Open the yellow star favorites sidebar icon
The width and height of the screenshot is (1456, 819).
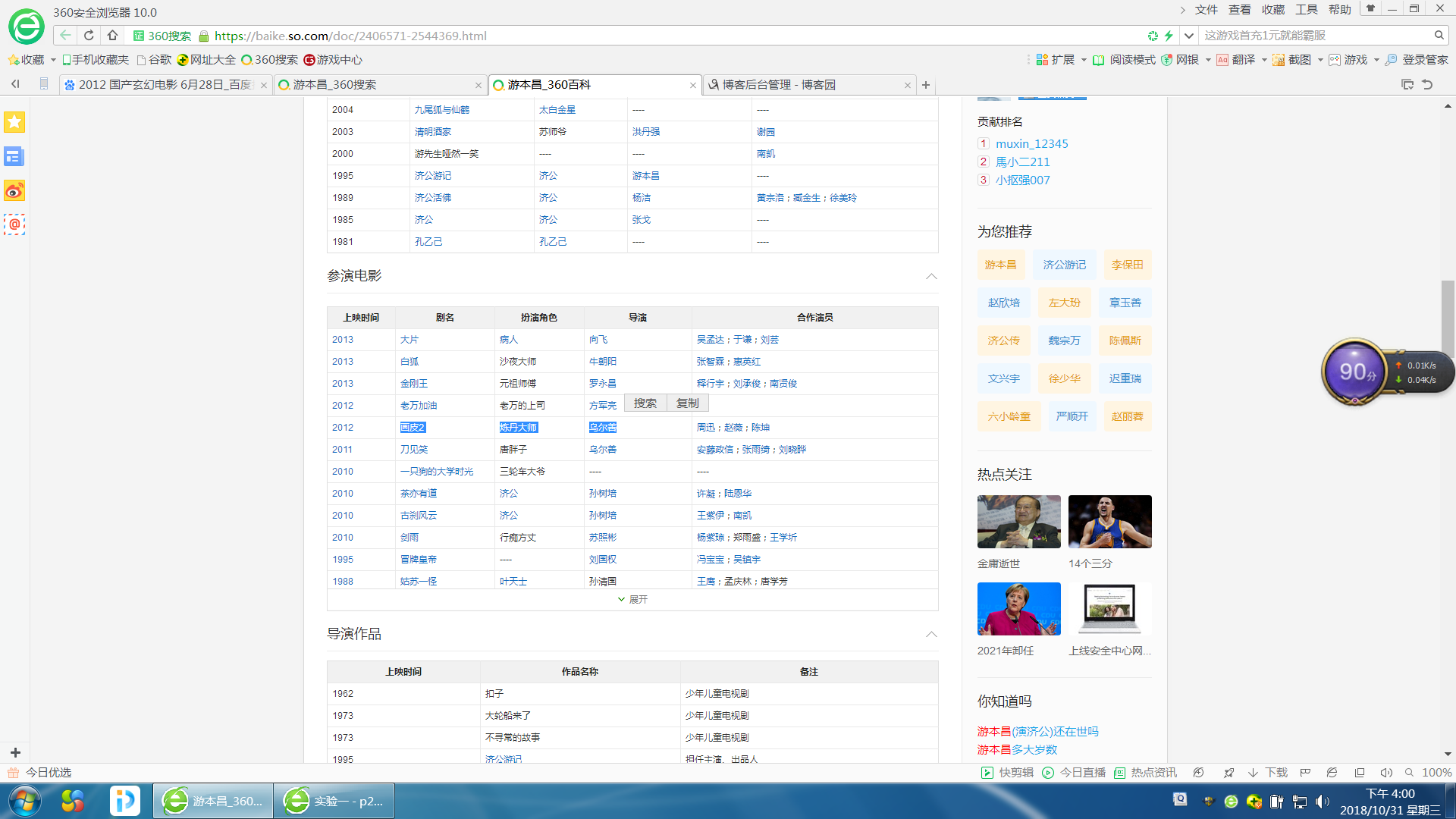[x=14, y=122]
